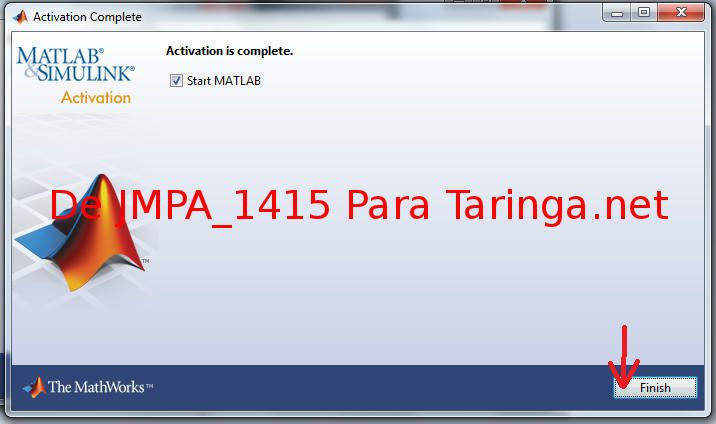Click the MATLAB icon in title bar
This screenshot has width=716, height=424.
click(x=21, y=17)
